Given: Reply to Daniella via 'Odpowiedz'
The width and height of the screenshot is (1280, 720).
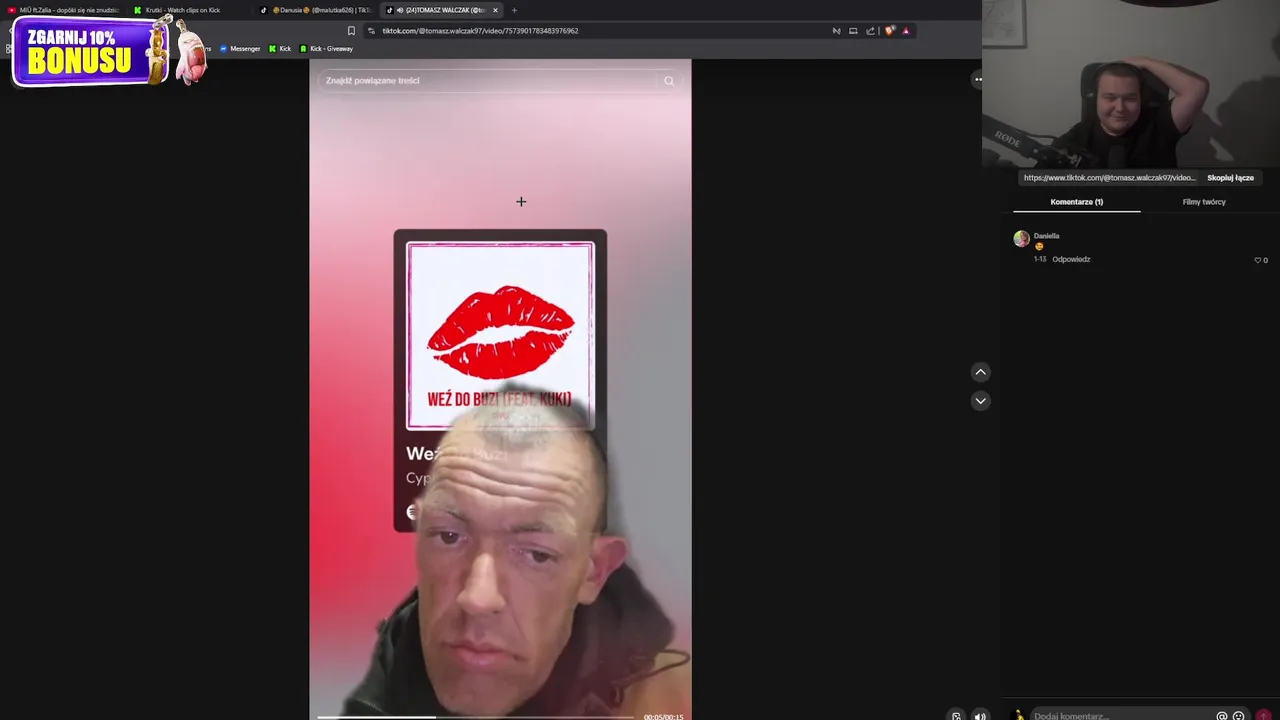Looking at the screenshot, I should [x=1071, y=259].
